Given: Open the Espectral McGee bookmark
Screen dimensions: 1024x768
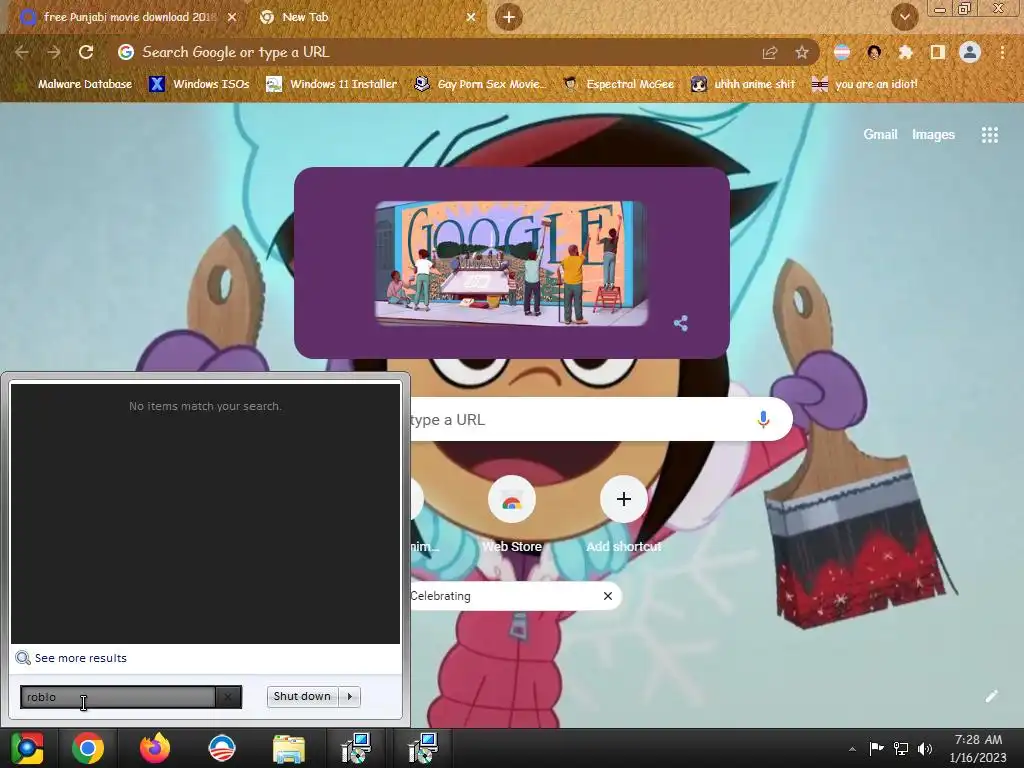Looking at the screenshot, I should click(618, 84).
